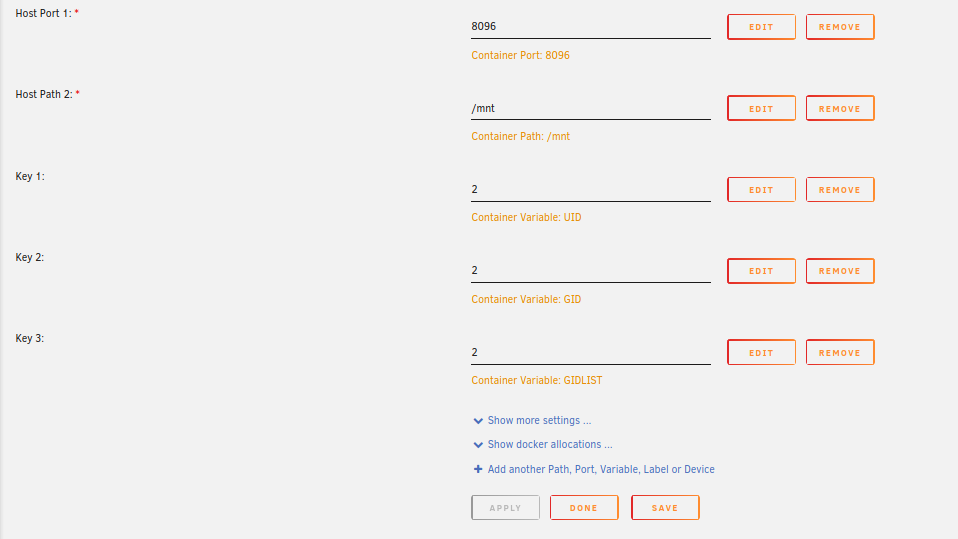Remove the Host Path 2 mapping

tap(840, 108)
